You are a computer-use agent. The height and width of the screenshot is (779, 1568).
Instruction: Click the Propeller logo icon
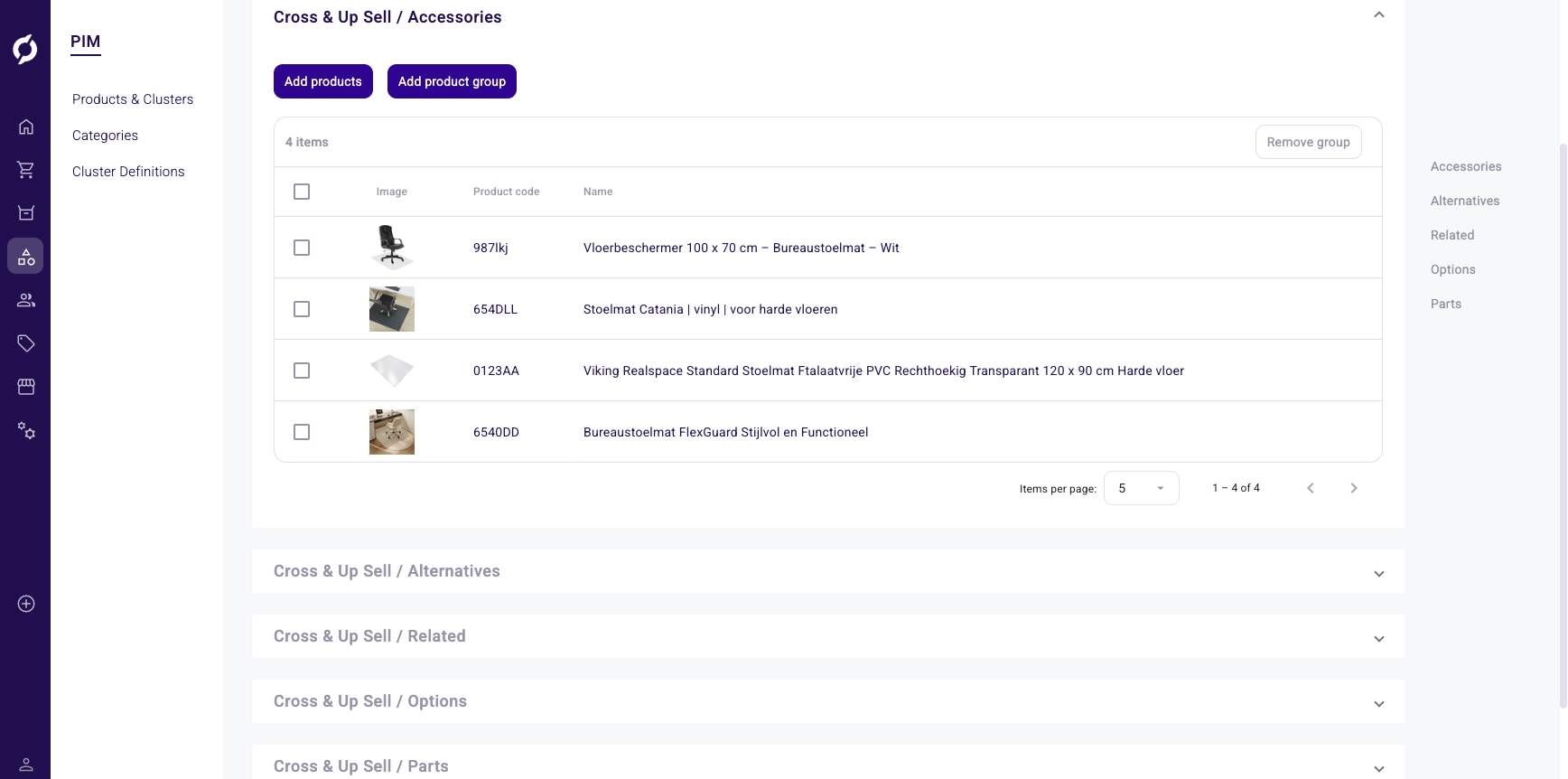coord(25,49)
